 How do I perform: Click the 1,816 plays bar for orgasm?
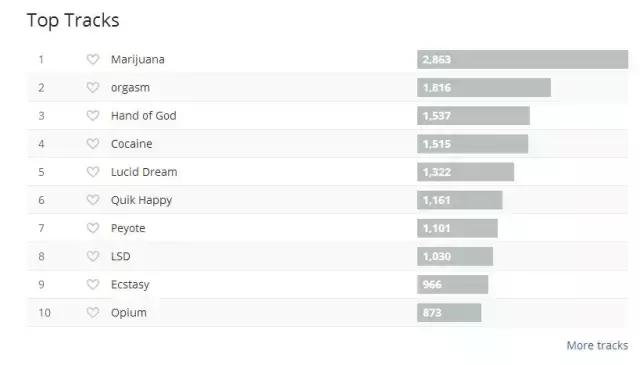coord(484,87)
